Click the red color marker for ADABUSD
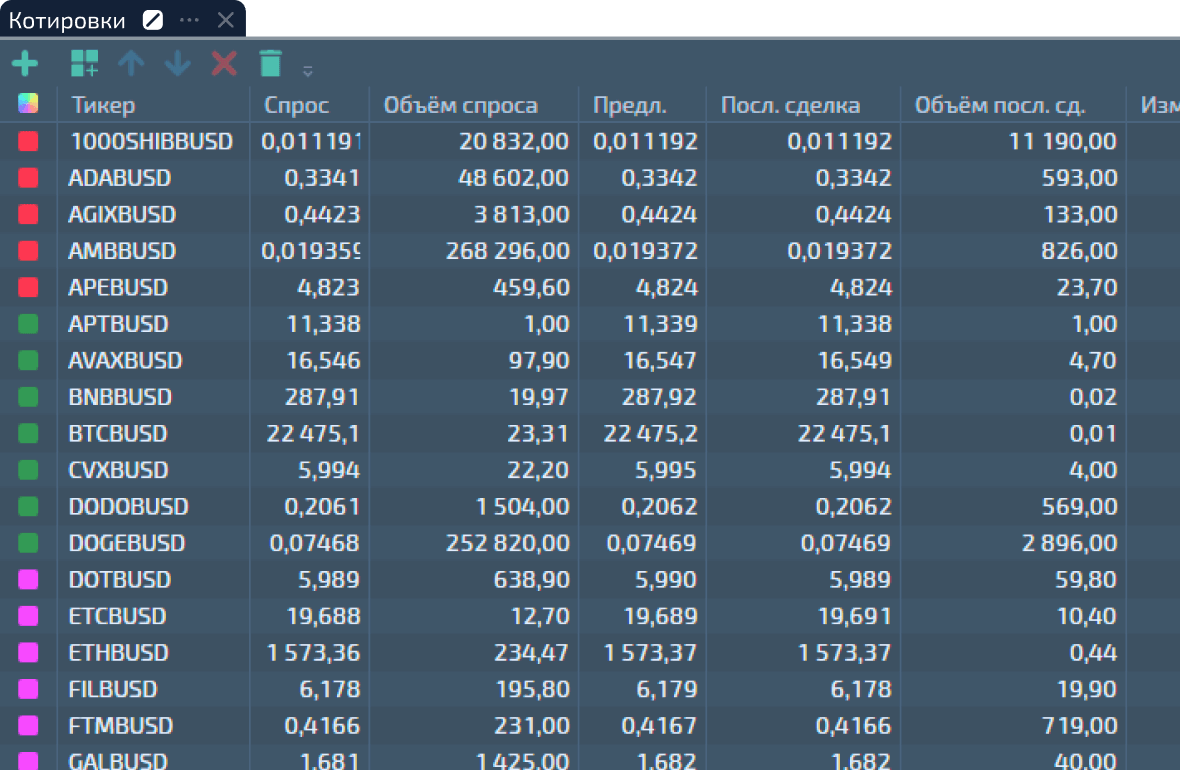The height and width of the screenshot is (770, 1180). (x=28, y=178)
